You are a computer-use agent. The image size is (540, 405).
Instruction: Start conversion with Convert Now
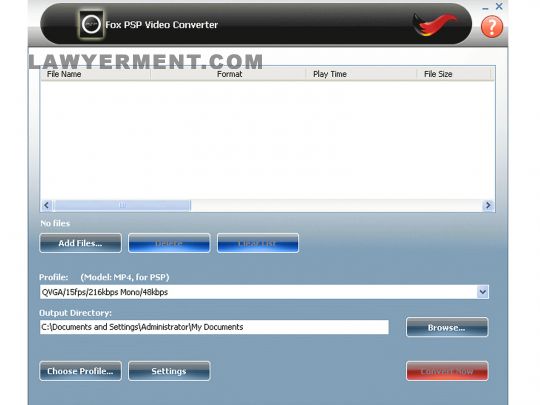pos(447,371)
